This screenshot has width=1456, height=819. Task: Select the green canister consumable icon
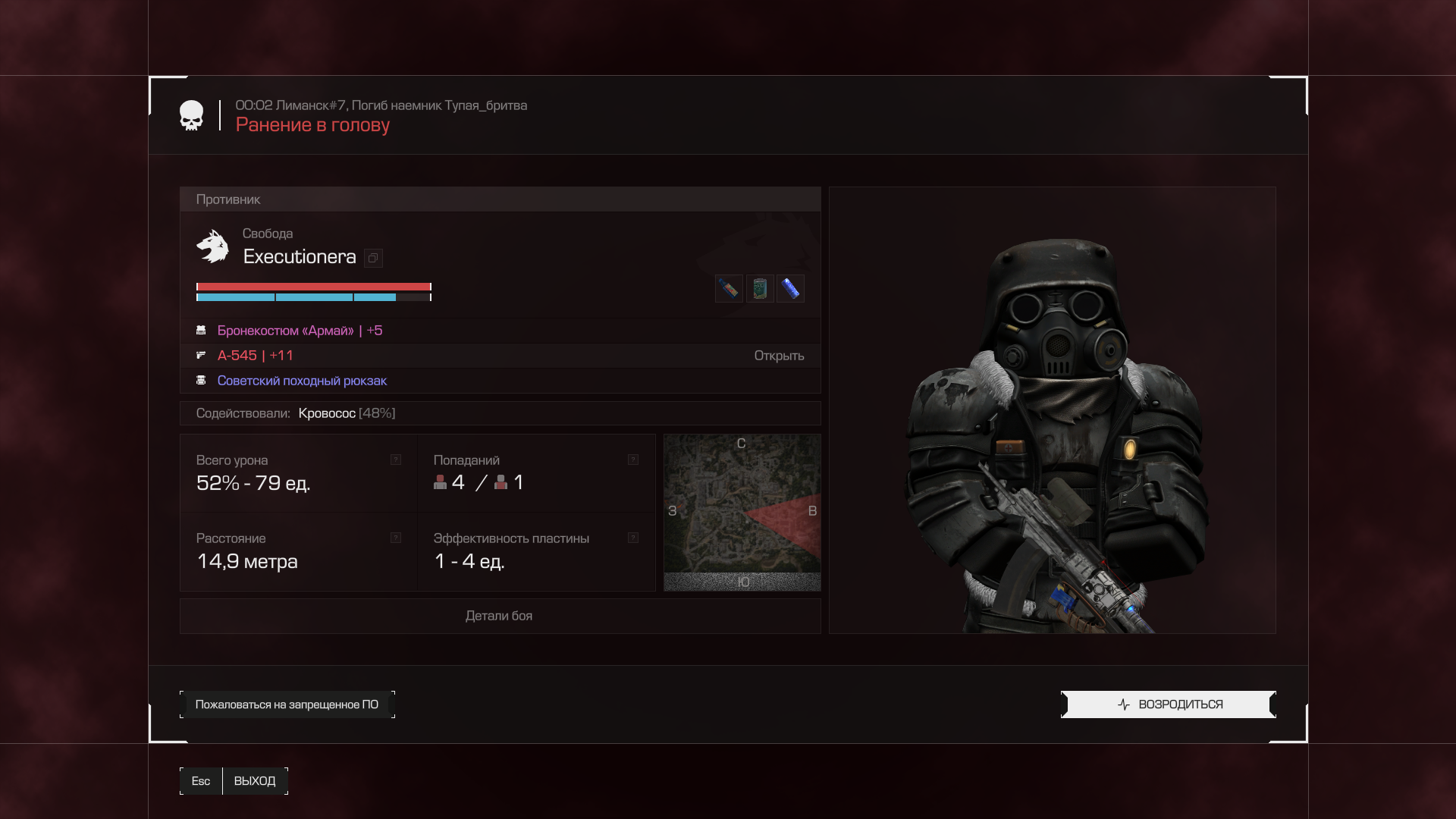pos(760,288)
